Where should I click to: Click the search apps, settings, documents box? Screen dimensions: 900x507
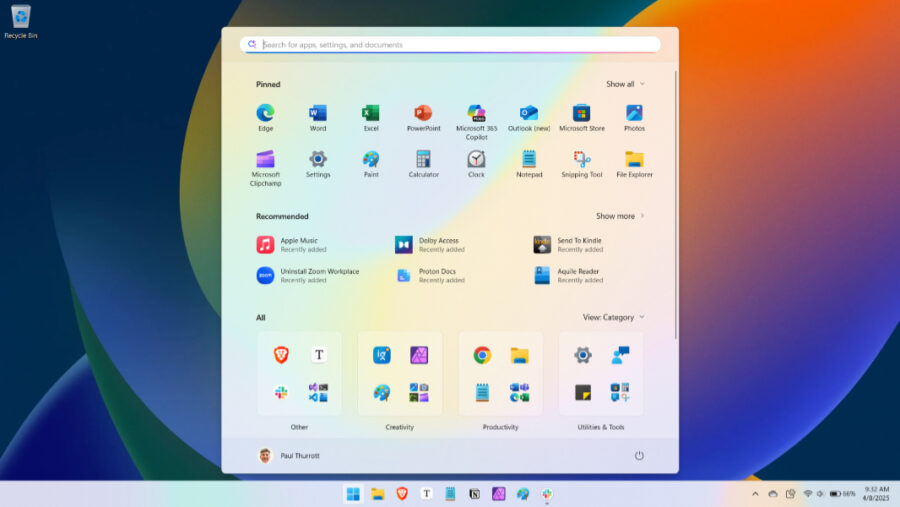tap(450, 44)
